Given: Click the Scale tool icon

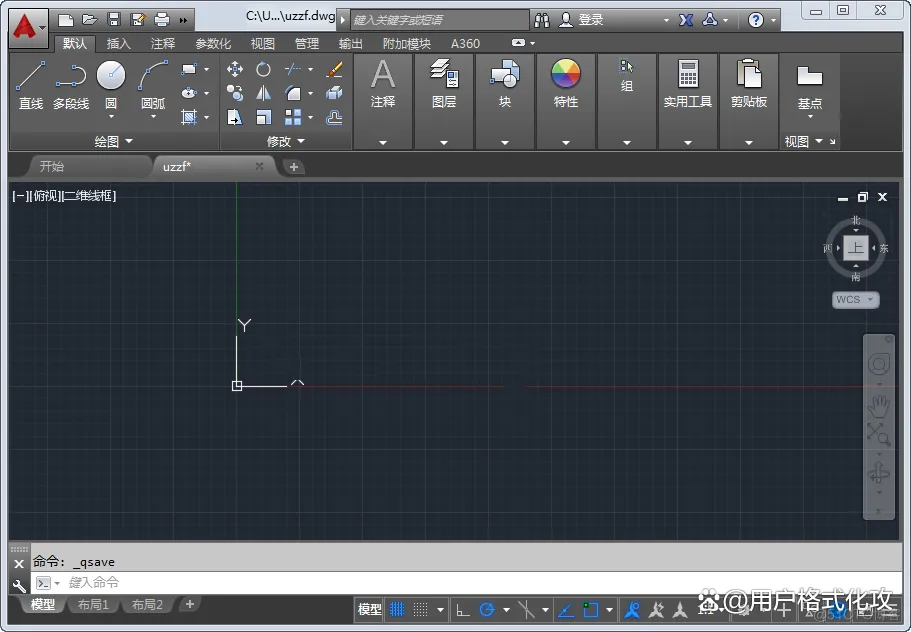Looking at the screenshot, I should click(263, 117).
